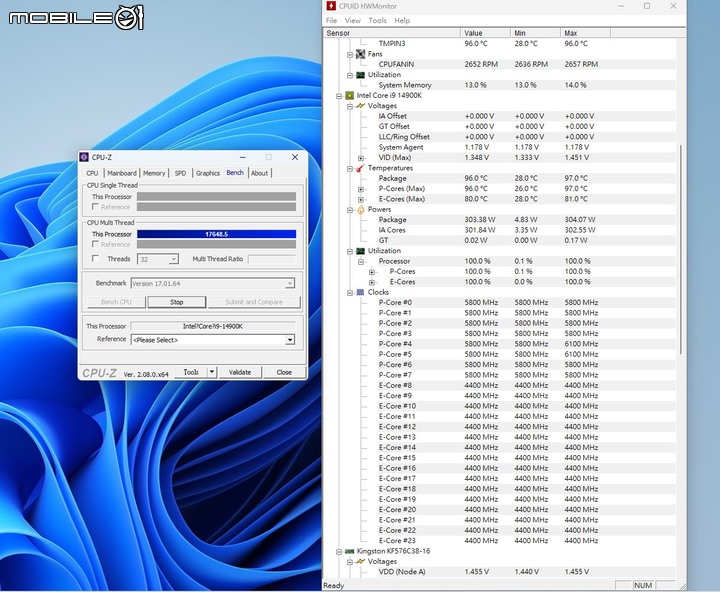Click the Powers flame icon

point(360,209)
